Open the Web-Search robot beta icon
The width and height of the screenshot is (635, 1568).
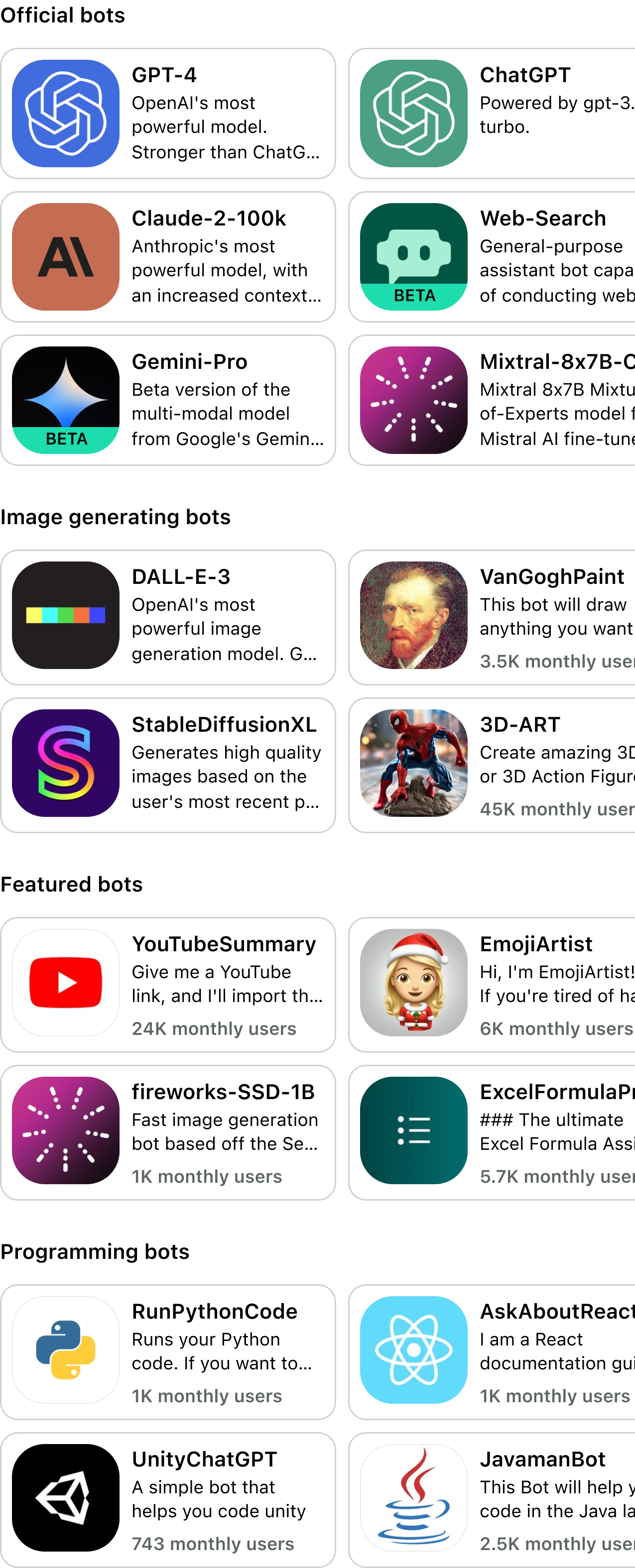click(x=413, y=256)
